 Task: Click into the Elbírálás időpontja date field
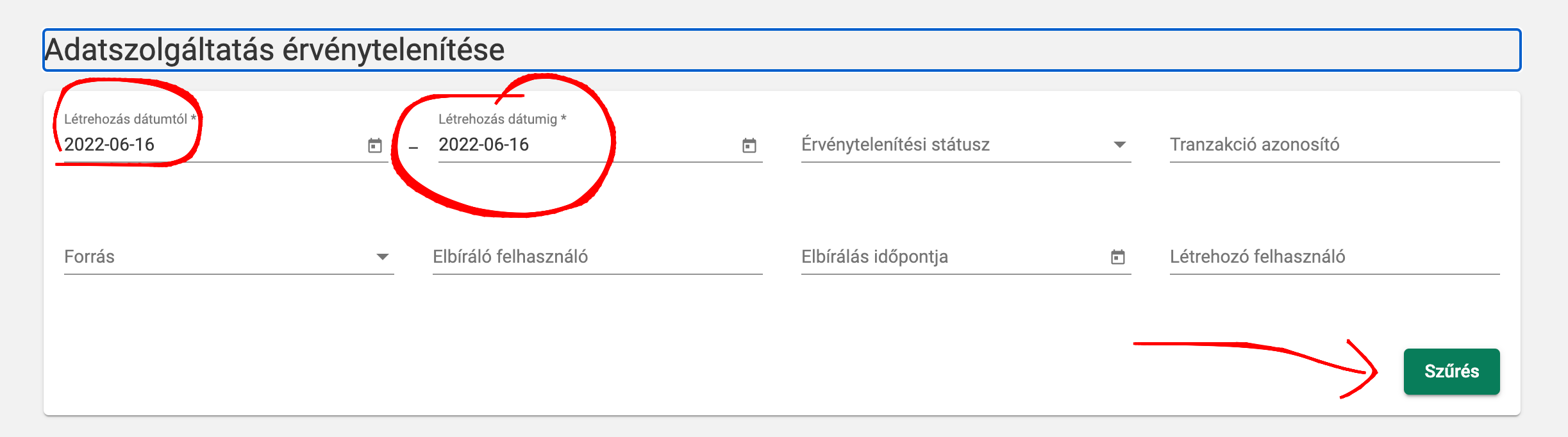954,257
